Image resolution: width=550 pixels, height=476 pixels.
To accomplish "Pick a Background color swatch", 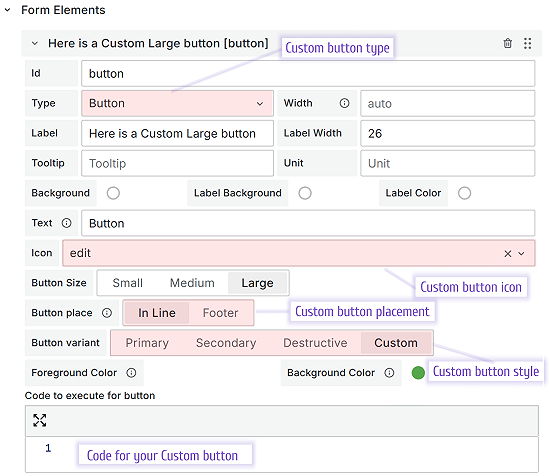I will 113,193.
